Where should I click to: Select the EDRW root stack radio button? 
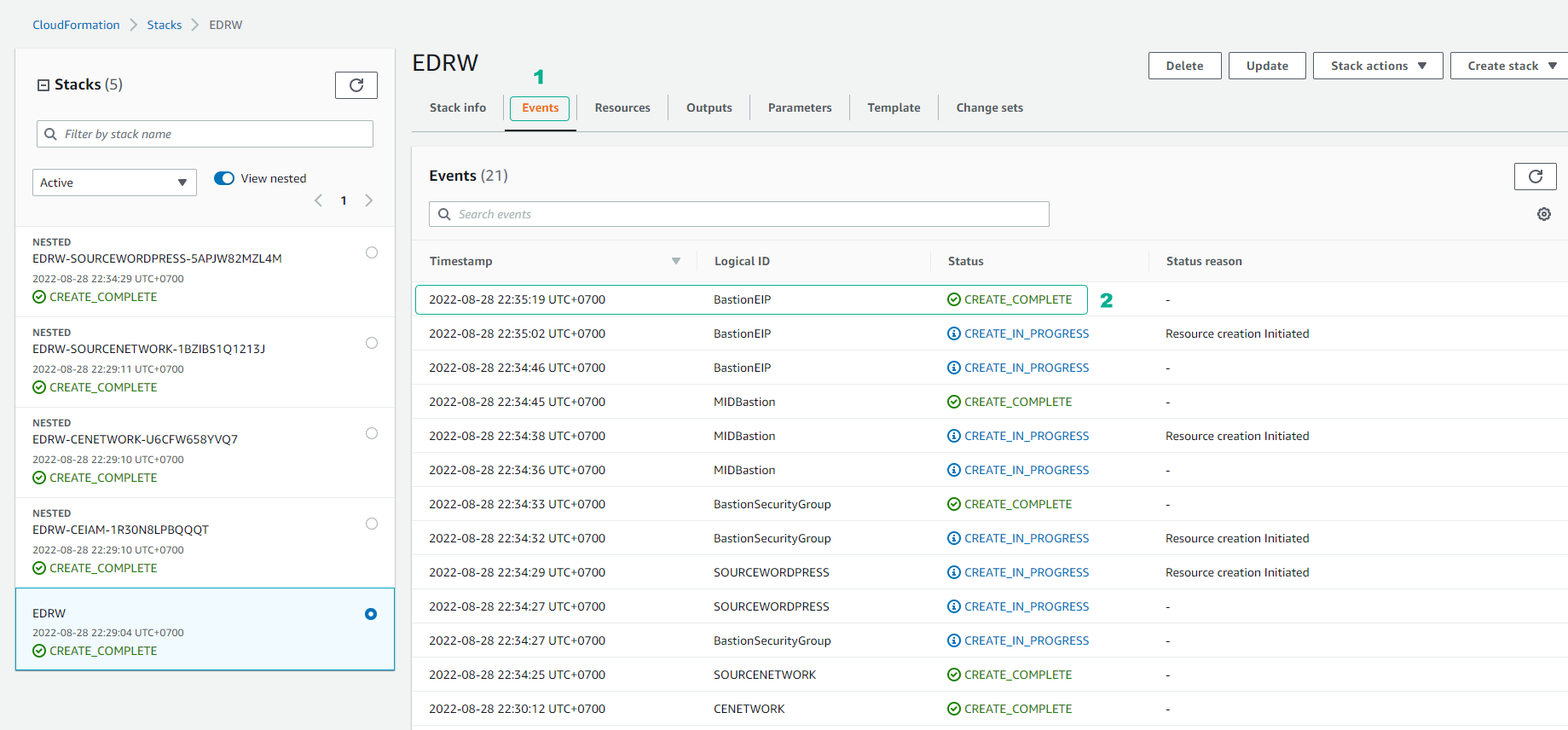click(371, 614)
